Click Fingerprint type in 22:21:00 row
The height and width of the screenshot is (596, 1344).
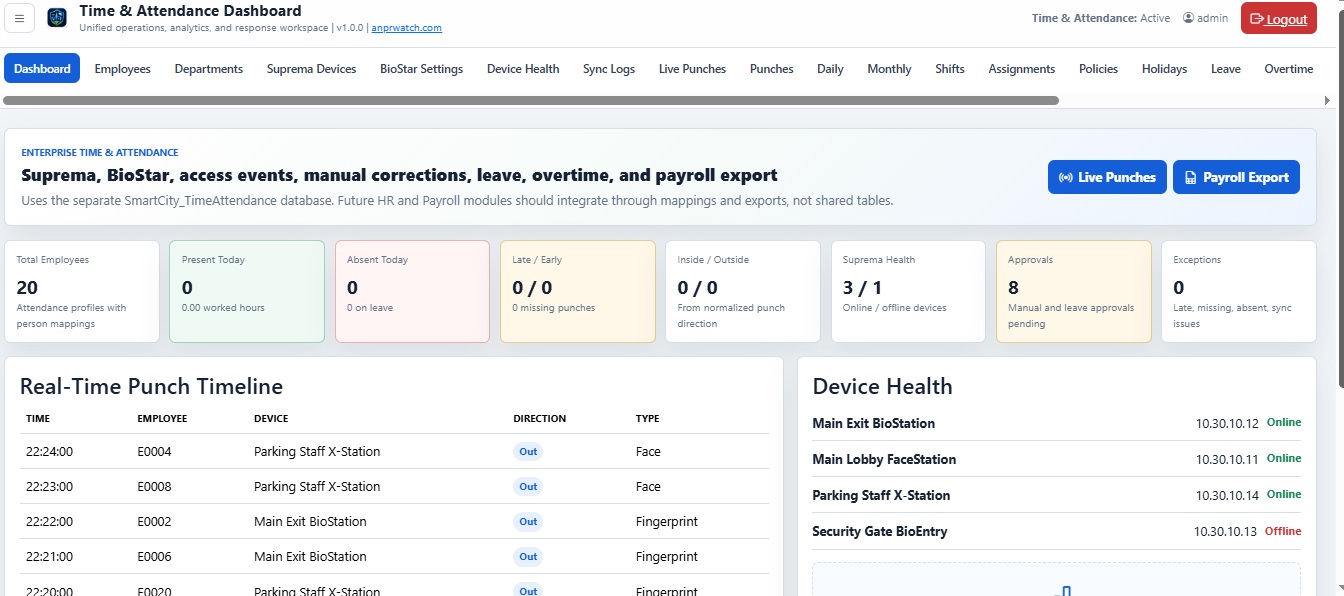(666, 557)
